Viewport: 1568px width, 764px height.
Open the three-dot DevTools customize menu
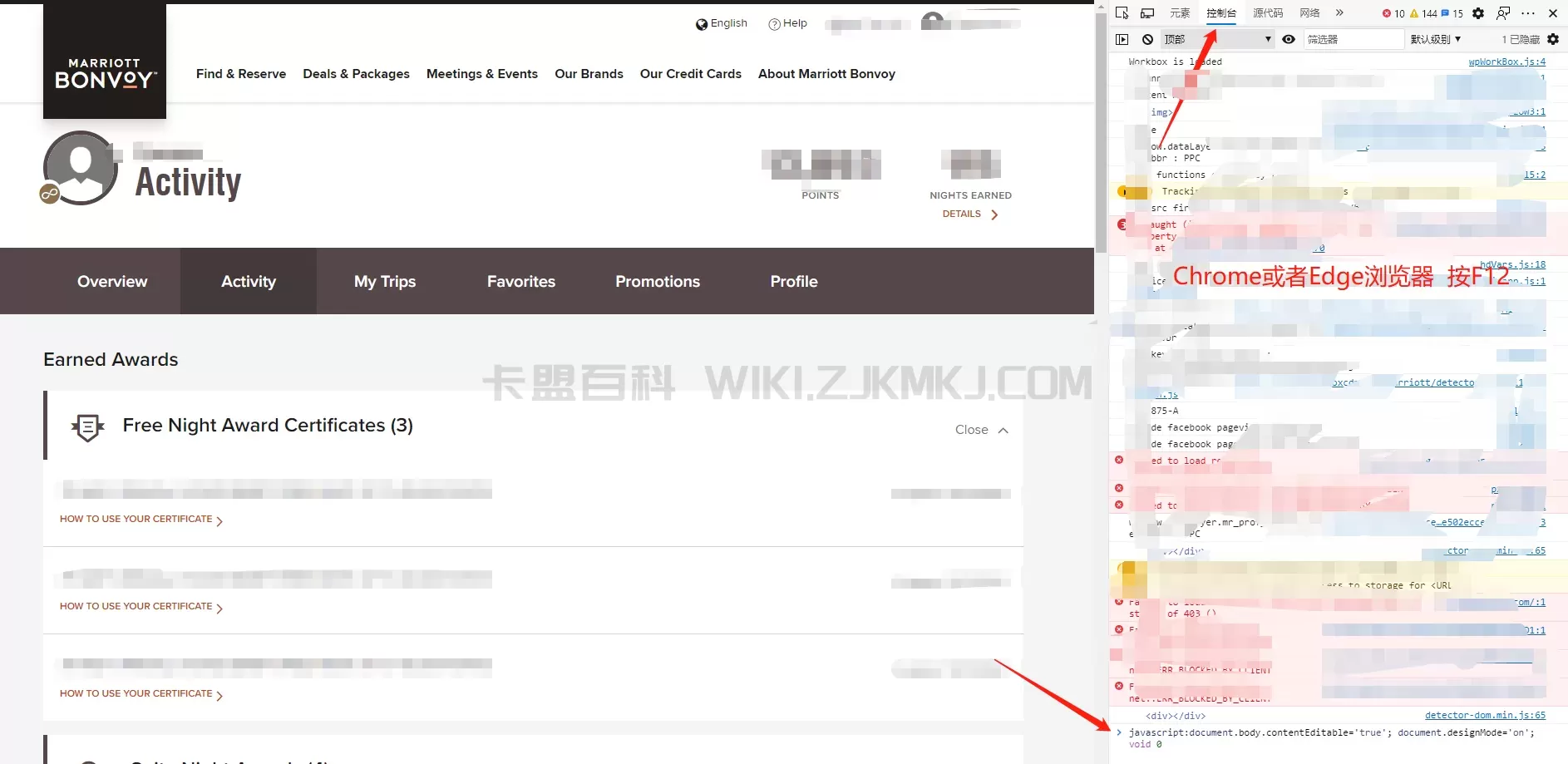pos(1528,13)
